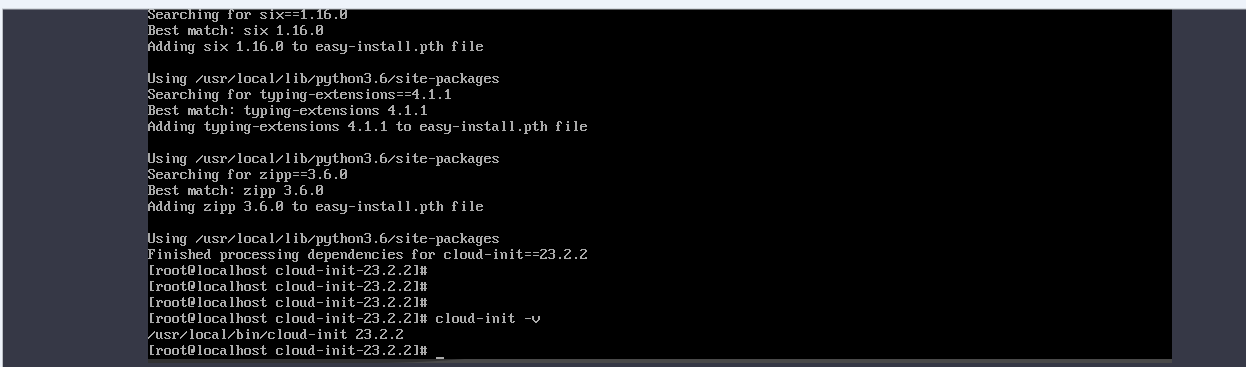The height and width of the screenshot is (367, 1246).
Task: Click the "Finished processing dependencies" line
Action: (x=367, y=255)
